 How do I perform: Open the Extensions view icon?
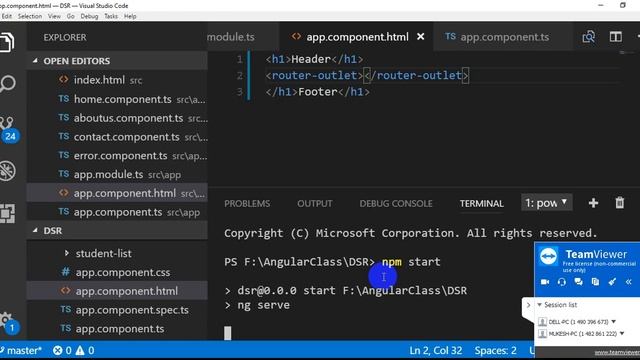pos(7,213)
